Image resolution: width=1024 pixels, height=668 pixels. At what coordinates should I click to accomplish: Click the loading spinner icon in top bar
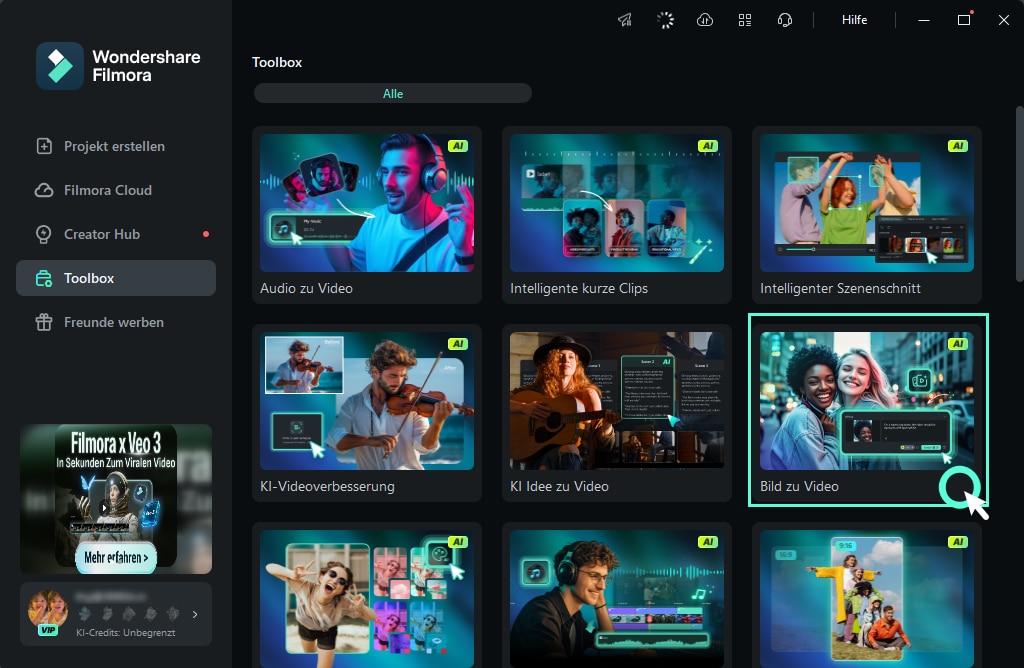(x=665, y=20)
